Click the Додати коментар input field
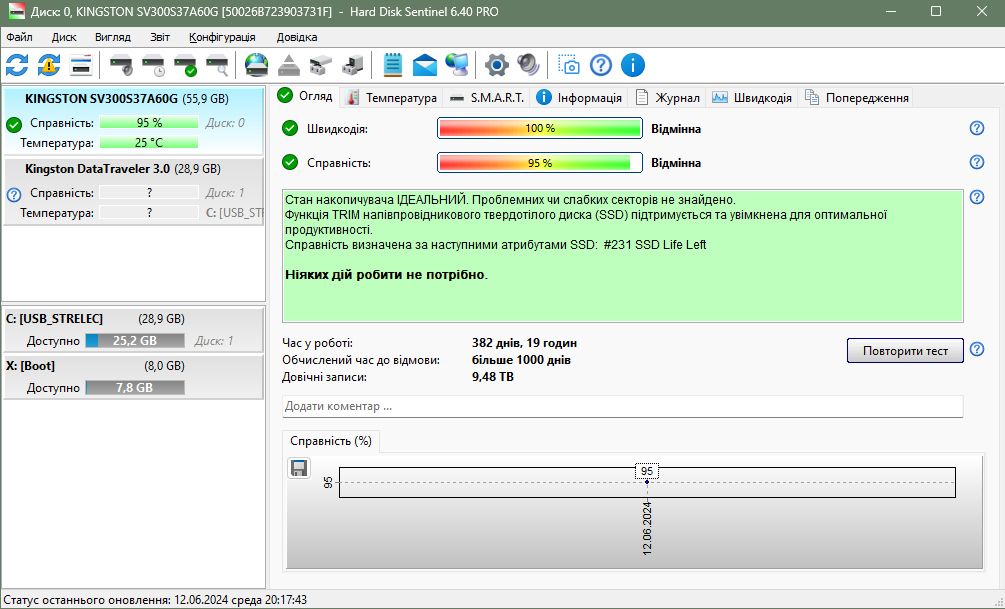 coord(622,406)
